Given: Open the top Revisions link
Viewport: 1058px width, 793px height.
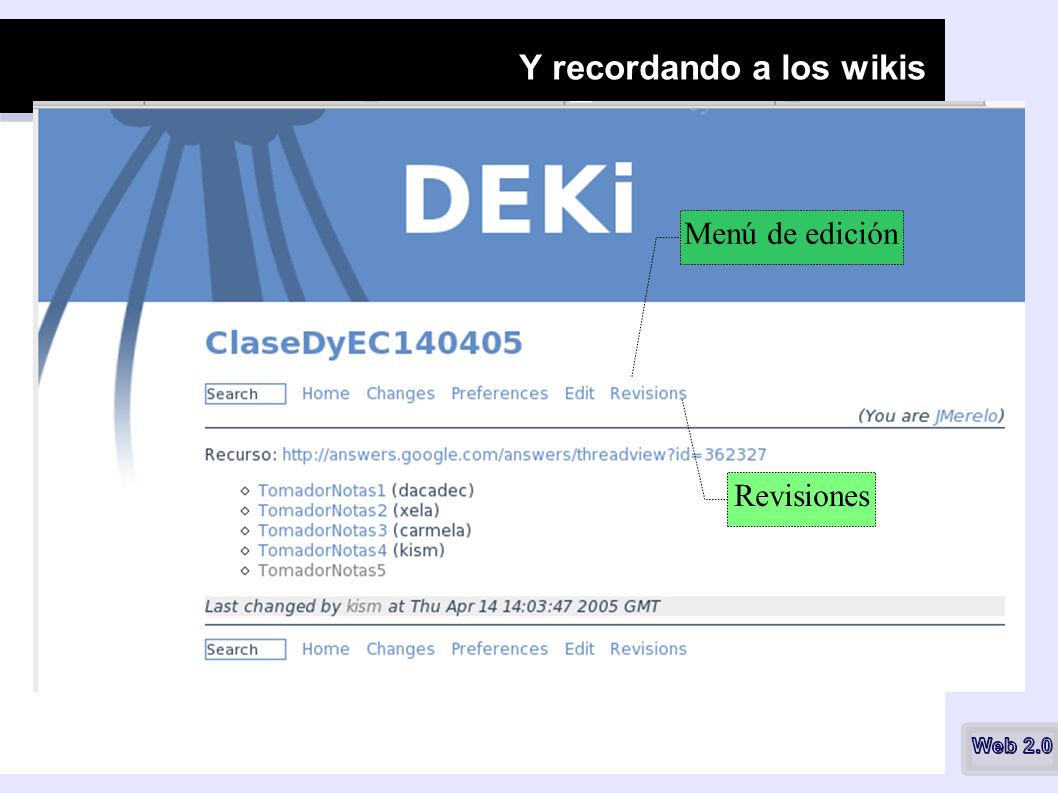Looking at the screenshot, I should click(x=648, y=393).
